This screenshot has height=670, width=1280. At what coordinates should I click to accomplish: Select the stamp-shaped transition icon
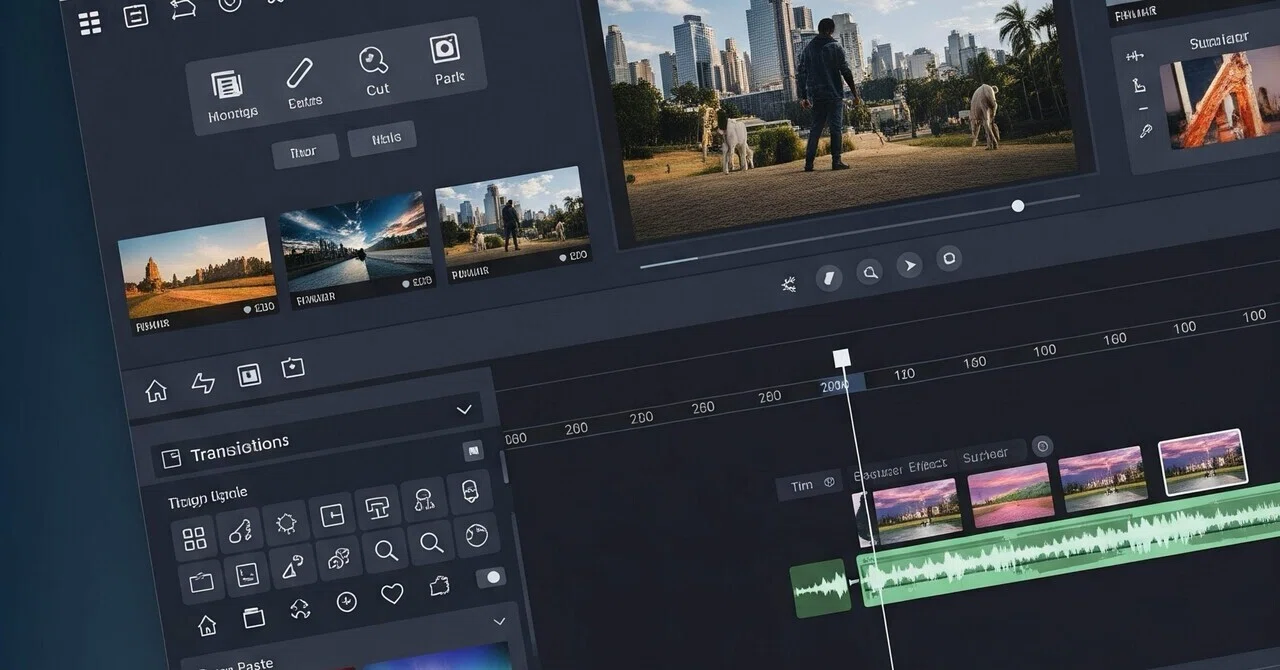[x=378, y=508]
